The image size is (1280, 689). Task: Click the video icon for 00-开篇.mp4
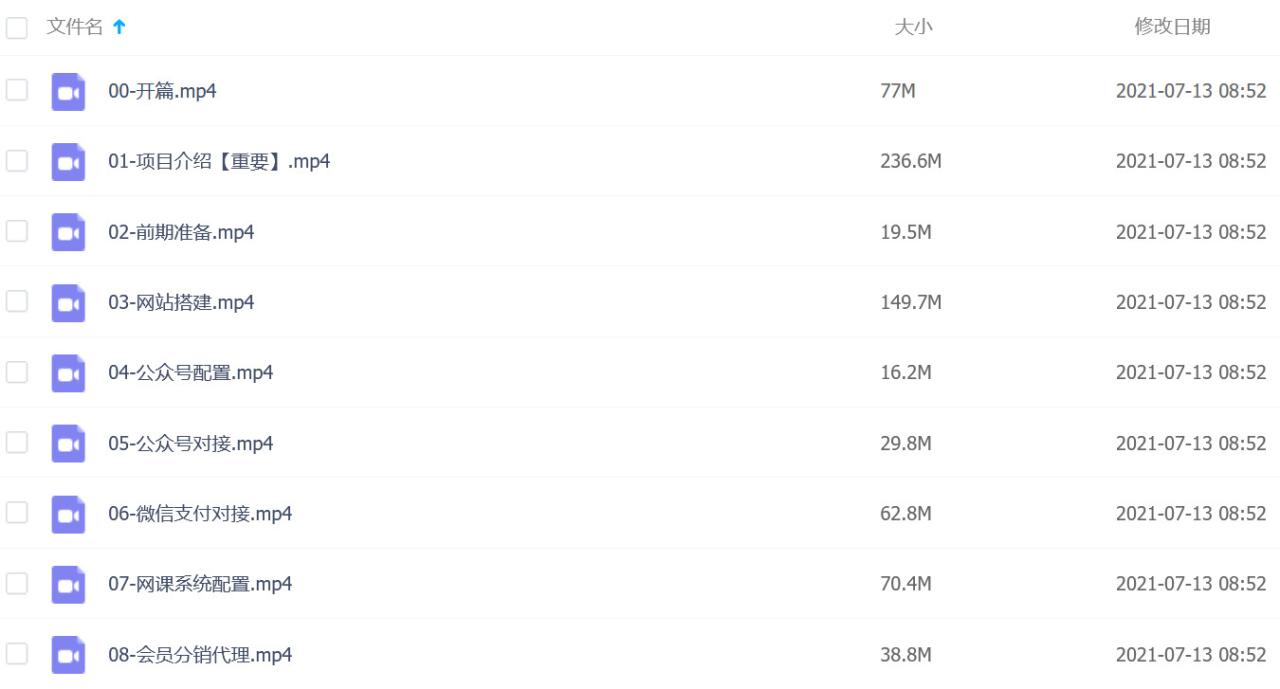click(x=68, y=92)
